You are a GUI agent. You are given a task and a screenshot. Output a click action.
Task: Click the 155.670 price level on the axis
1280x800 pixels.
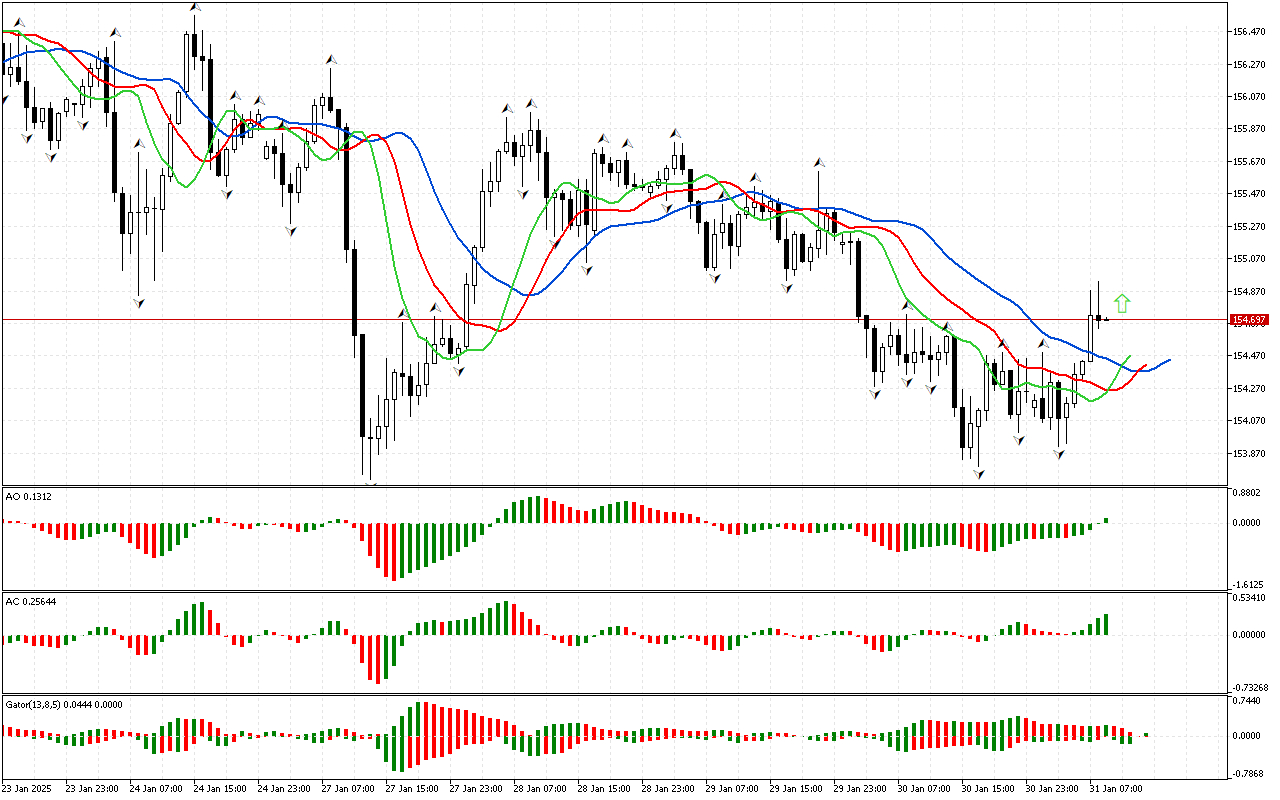click(1251, 162)
